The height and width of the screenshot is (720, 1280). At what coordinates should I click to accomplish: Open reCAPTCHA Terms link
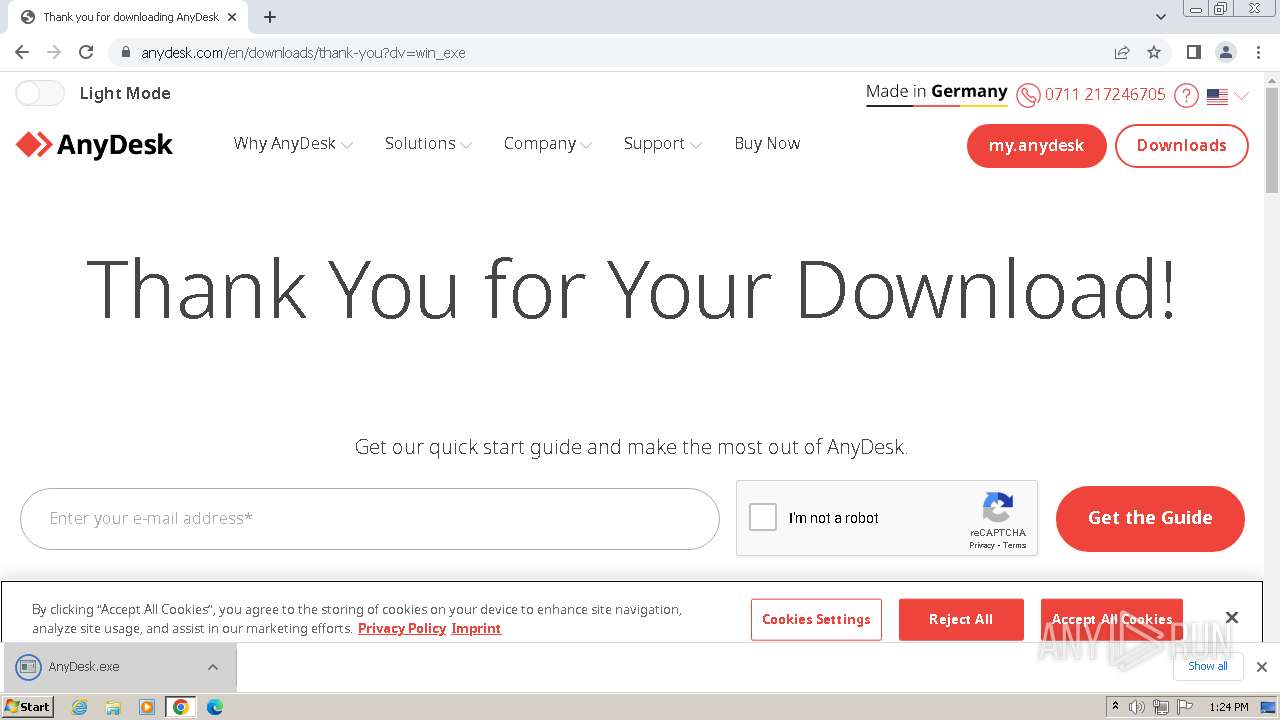1015,545
